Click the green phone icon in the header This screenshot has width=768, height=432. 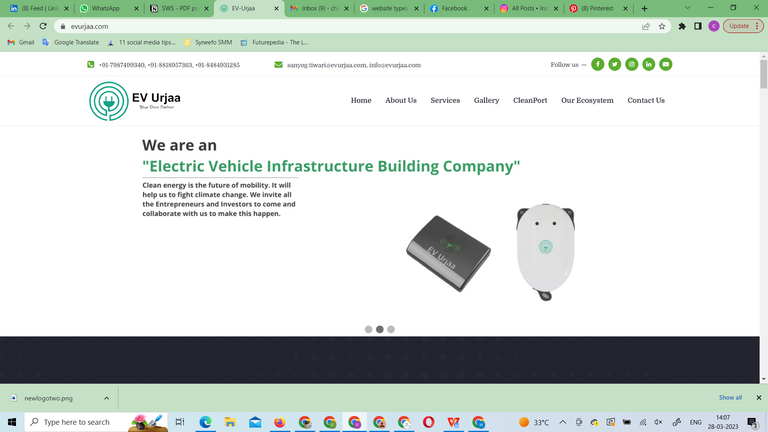[91, 65]
